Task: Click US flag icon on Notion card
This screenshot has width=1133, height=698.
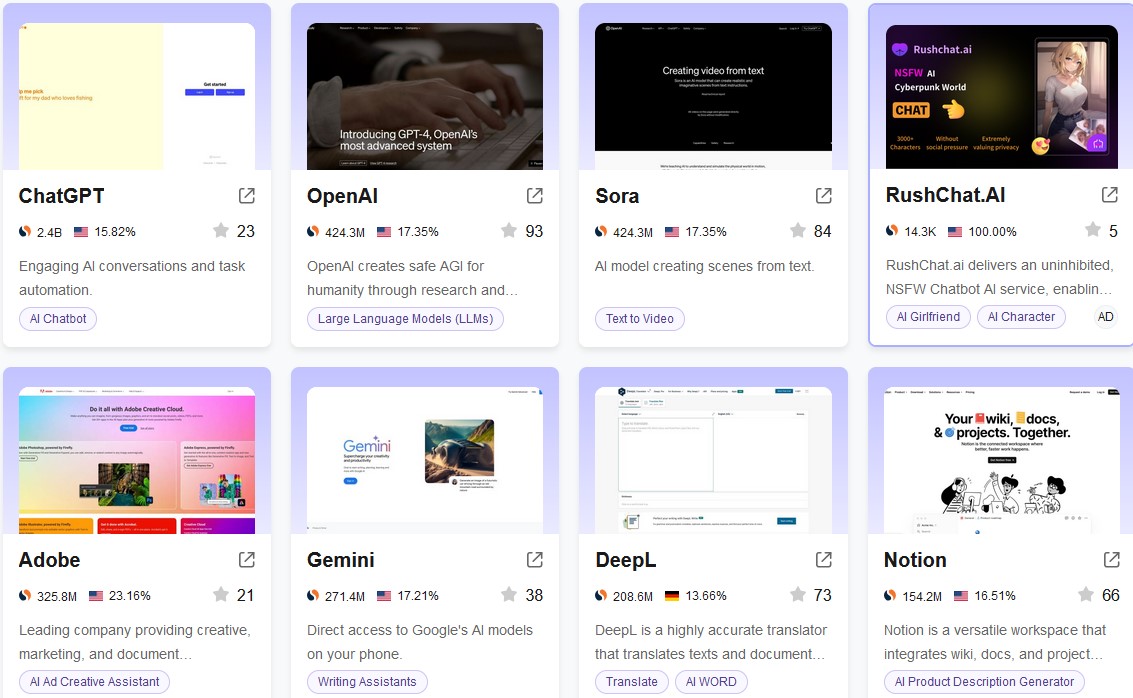Action: click(960, 595)
